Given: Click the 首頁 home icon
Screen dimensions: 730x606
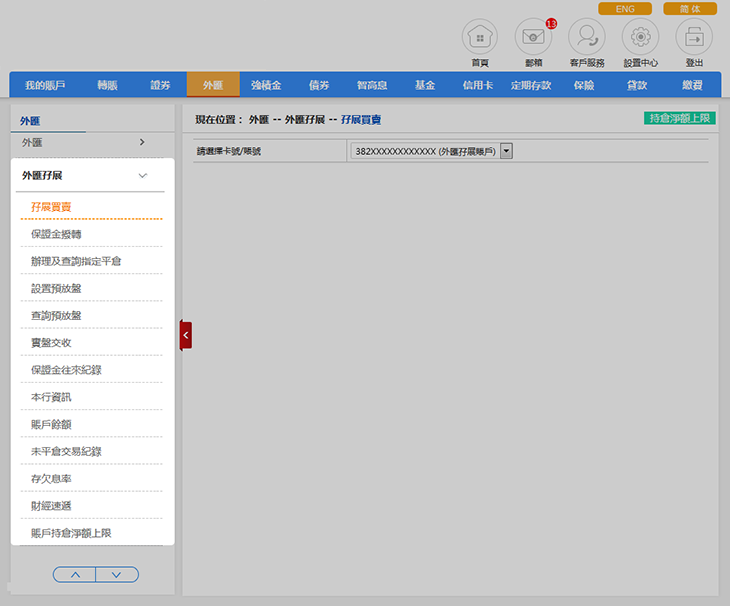Looking at the screenshot, I should [480, 38].
